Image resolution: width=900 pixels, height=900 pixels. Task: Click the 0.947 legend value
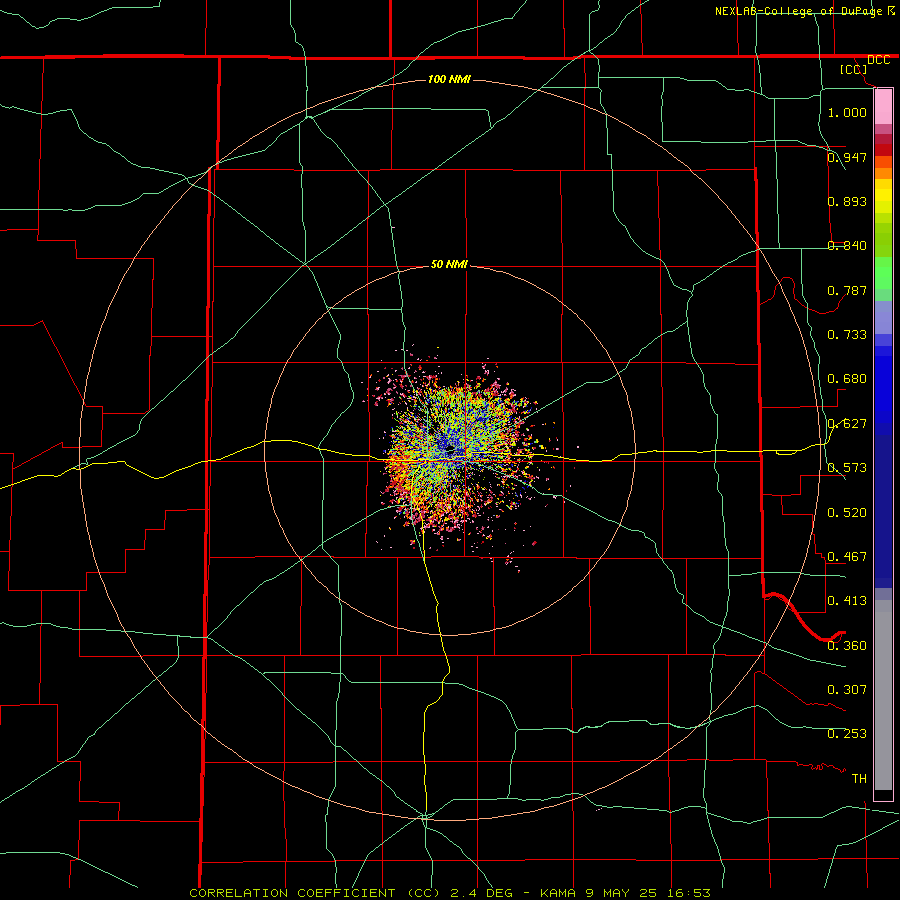tap(847, 157)
